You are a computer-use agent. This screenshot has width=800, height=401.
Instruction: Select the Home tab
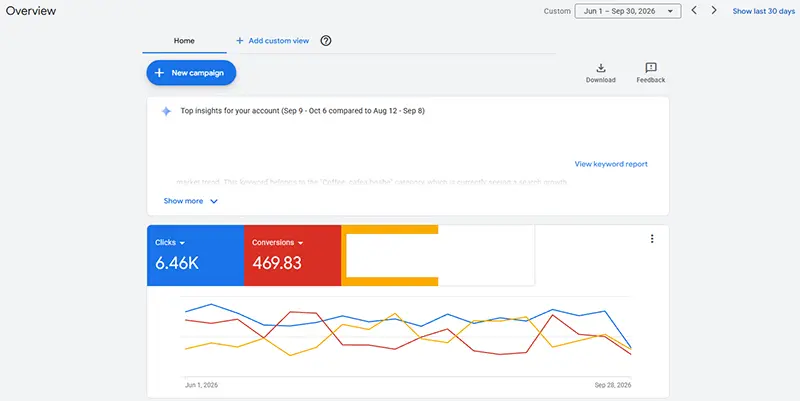(x=184, y=41)
